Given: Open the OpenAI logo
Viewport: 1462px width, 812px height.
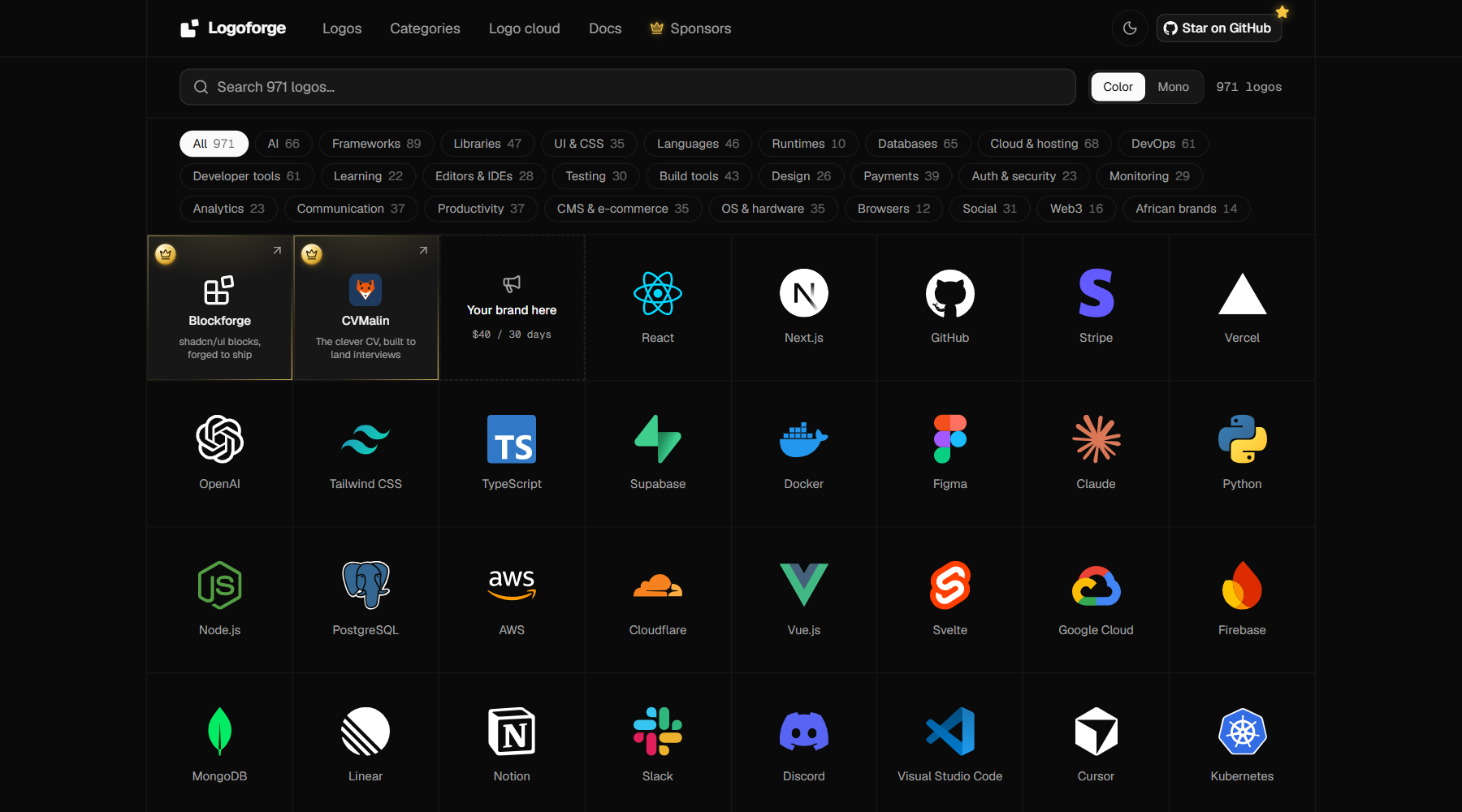Looking at the screenshot, I should pos(219,454).
